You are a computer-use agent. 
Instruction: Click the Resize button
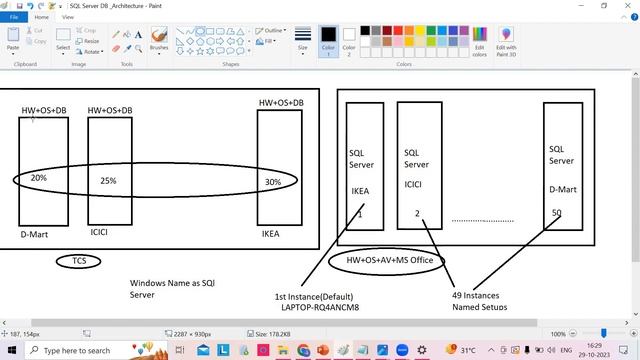point(87,41)
